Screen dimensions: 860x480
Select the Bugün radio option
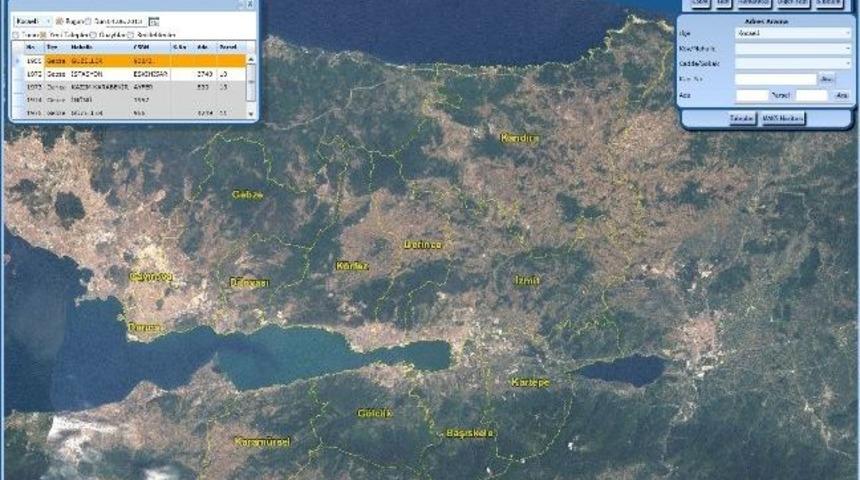click(59, 21)
